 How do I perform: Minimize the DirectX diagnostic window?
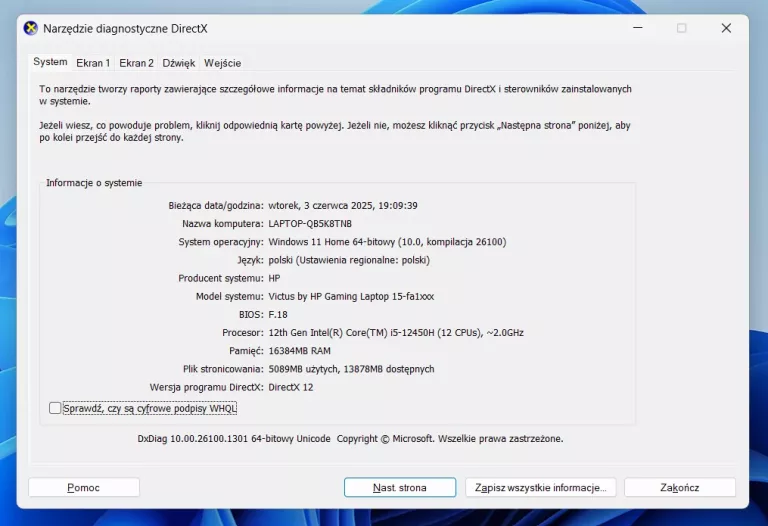click(638, 28)
